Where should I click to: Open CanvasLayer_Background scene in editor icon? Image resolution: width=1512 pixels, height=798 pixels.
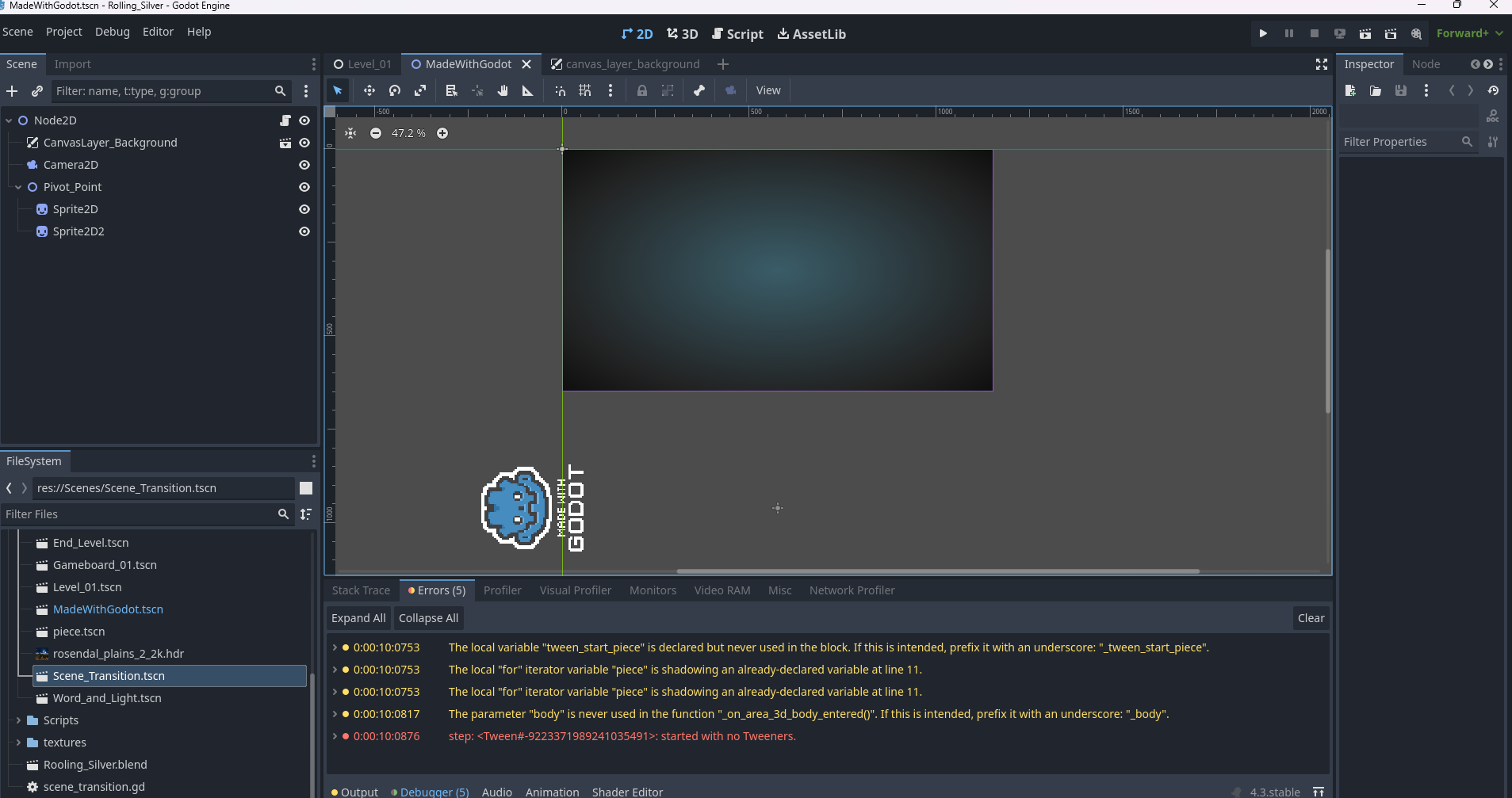(x=285, y=143)
